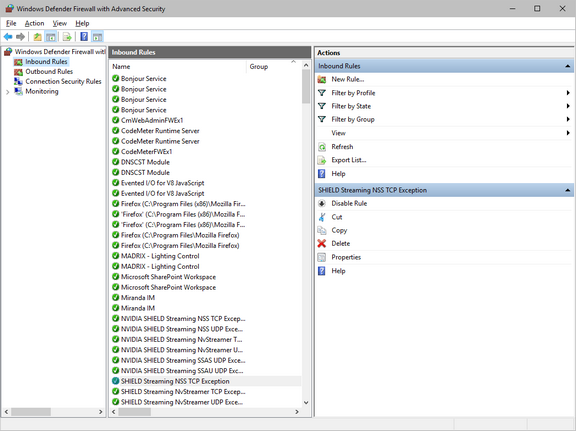Click Export List in Actions pane
This screenshot has height=431, width=576.
[349, 160]
